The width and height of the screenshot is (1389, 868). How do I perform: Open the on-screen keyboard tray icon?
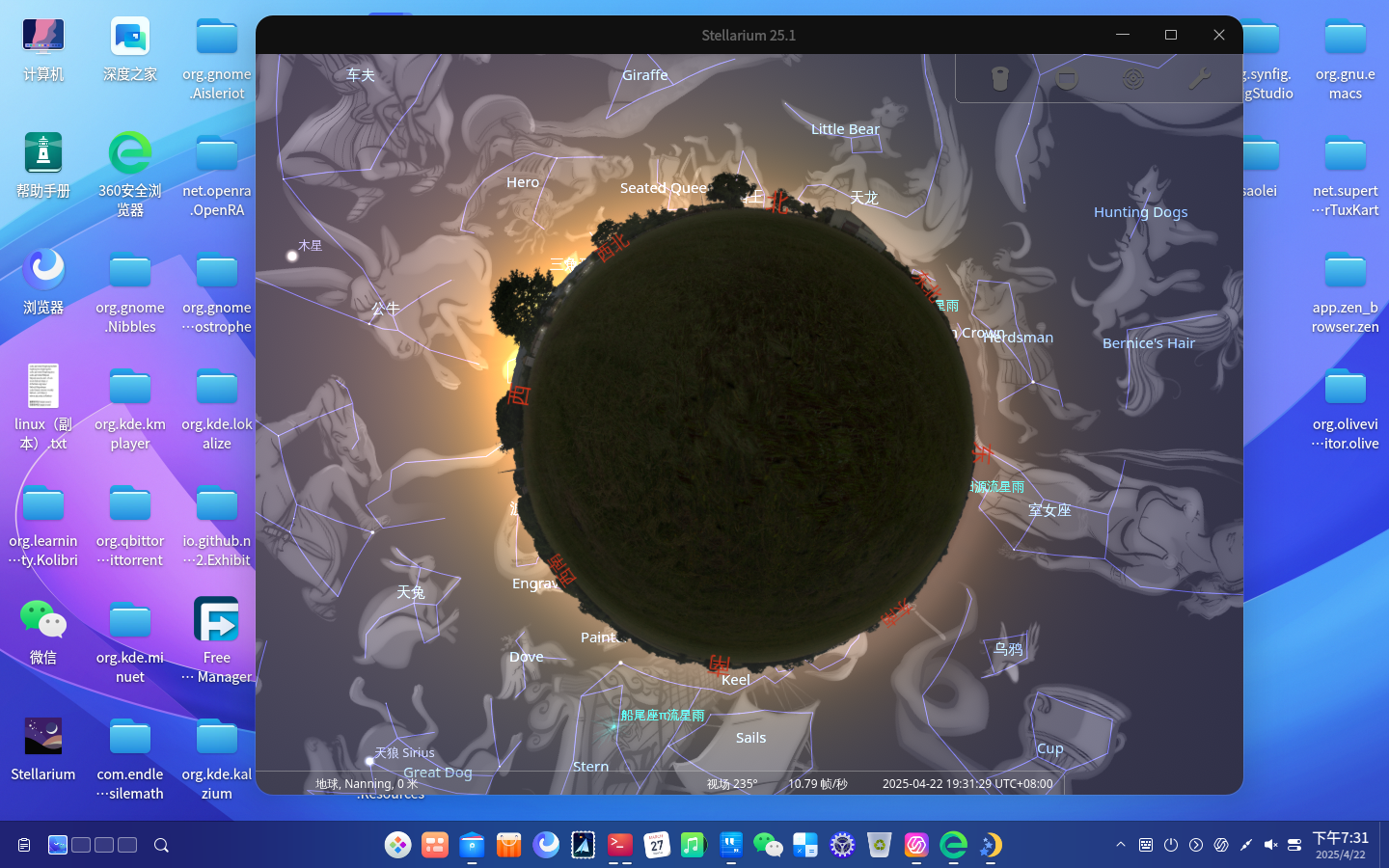click(x=1146, y=845)
